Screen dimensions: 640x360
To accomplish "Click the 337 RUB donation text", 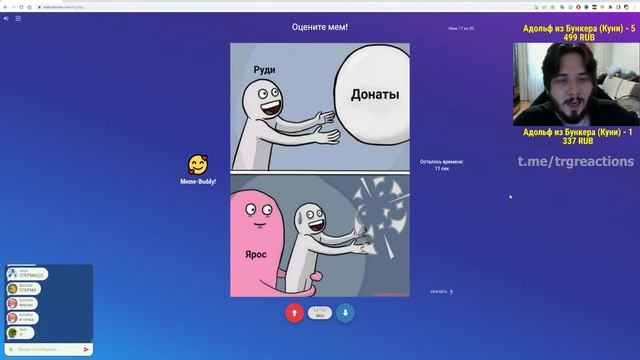I will pos(578,141).
